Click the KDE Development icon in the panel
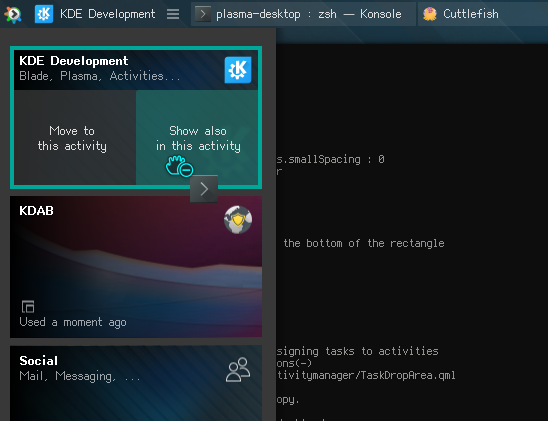 tap(44, 14)
